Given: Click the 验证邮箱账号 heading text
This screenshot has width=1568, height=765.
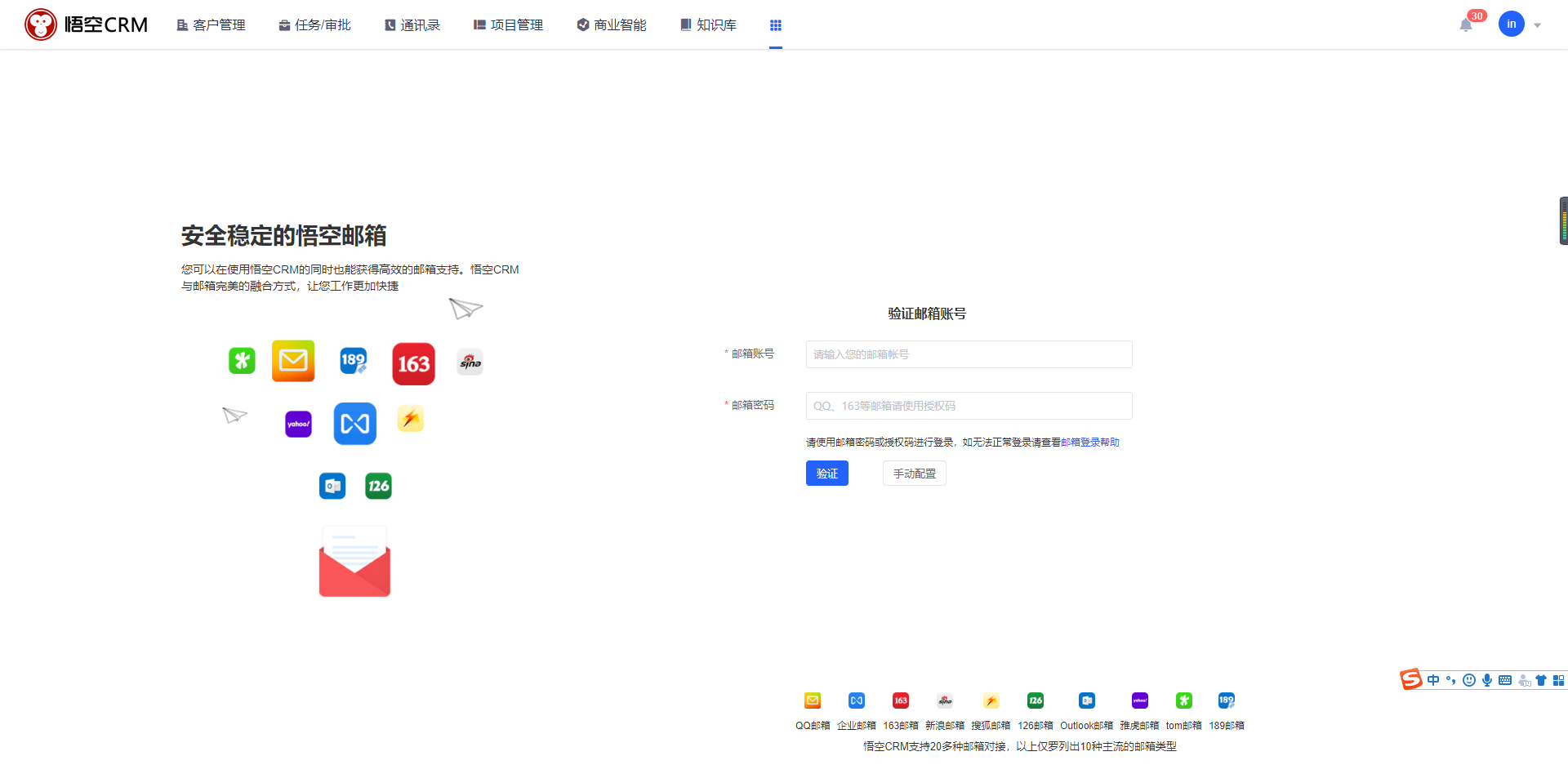Looking at the screenshot, I should pyautogui.click(x=927, y=314).
